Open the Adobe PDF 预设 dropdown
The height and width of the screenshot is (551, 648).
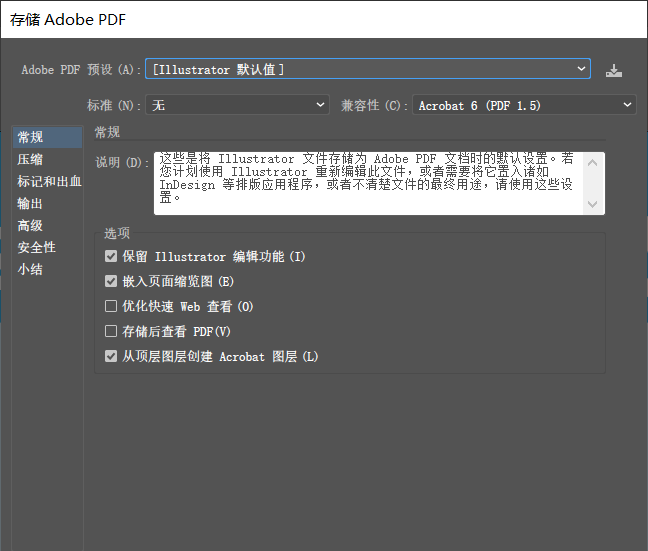(368, 69)
